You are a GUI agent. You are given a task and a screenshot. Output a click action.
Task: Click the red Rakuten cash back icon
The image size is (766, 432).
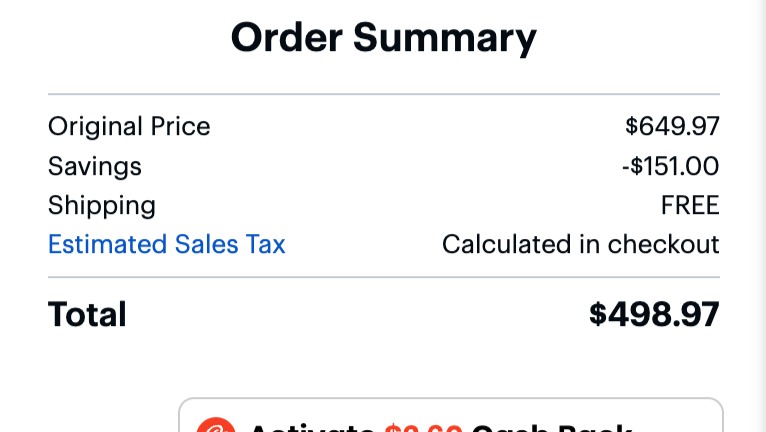[215, 425]
